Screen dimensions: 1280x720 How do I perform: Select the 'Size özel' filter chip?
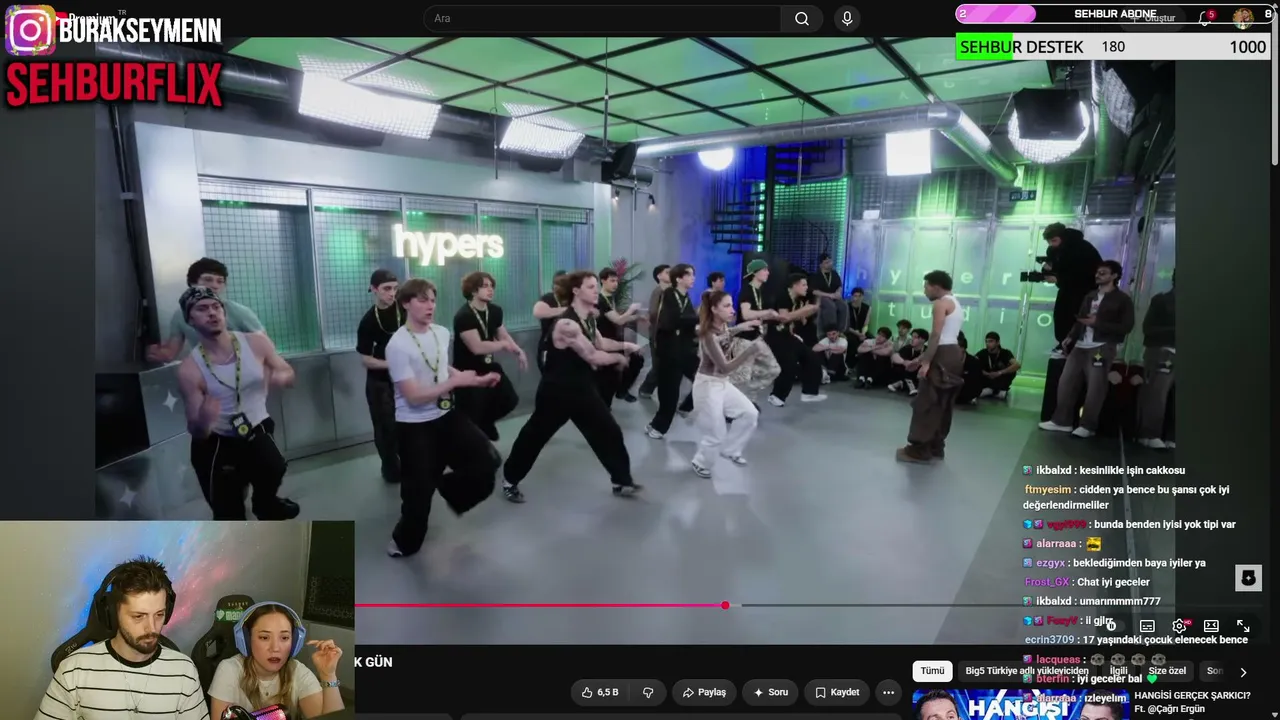[1167, 671]
